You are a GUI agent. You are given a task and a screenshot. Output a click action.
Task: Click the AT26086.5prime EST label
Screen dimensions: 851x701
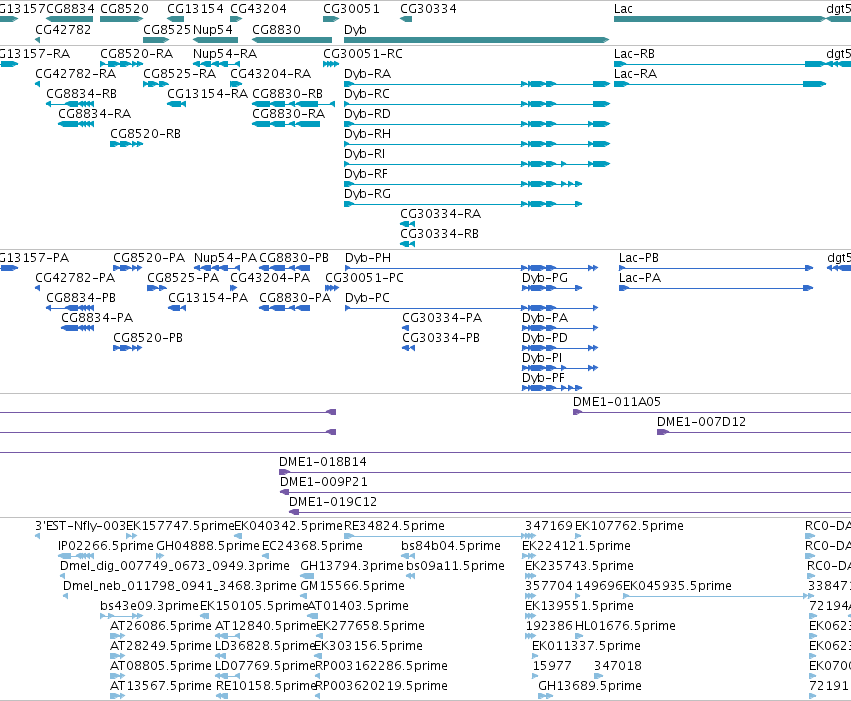161,627
